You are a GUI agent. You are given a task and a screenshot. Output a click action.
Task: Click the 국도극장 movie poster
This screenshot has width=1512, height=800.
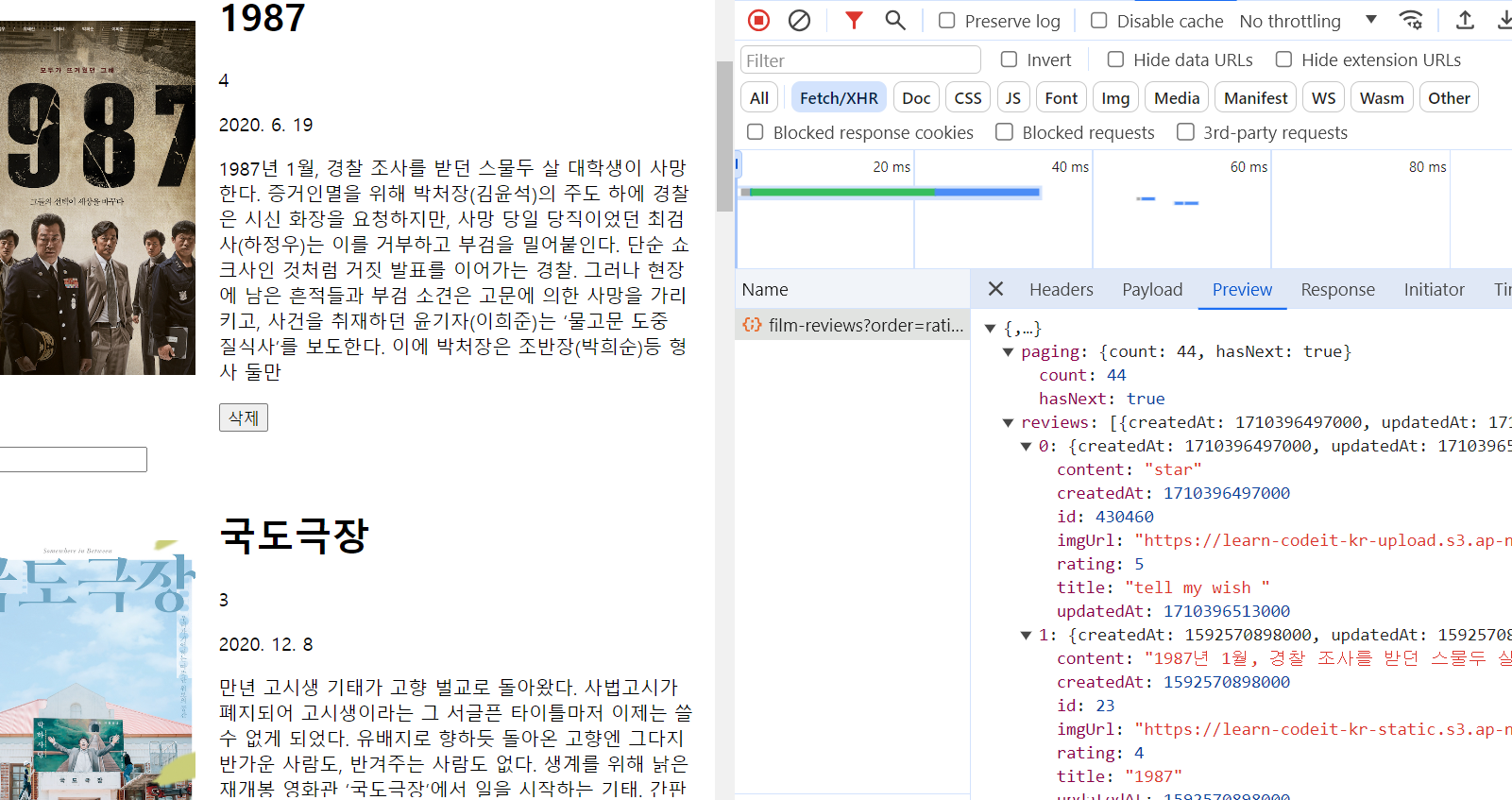[x=97, y=670]
